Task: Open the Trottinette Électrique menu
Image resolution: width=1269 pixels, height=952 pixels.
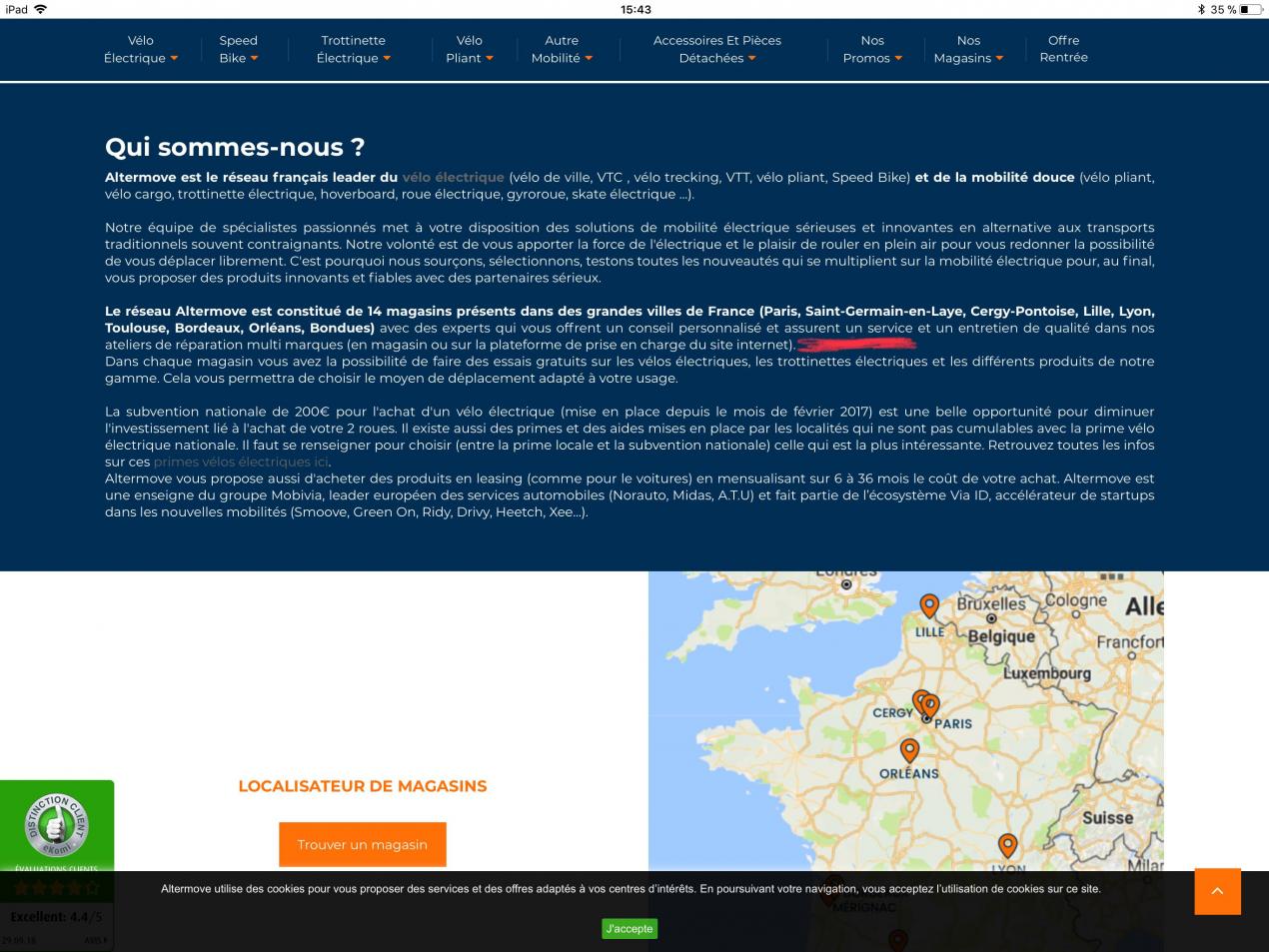Action: click(x=354, y=49)
